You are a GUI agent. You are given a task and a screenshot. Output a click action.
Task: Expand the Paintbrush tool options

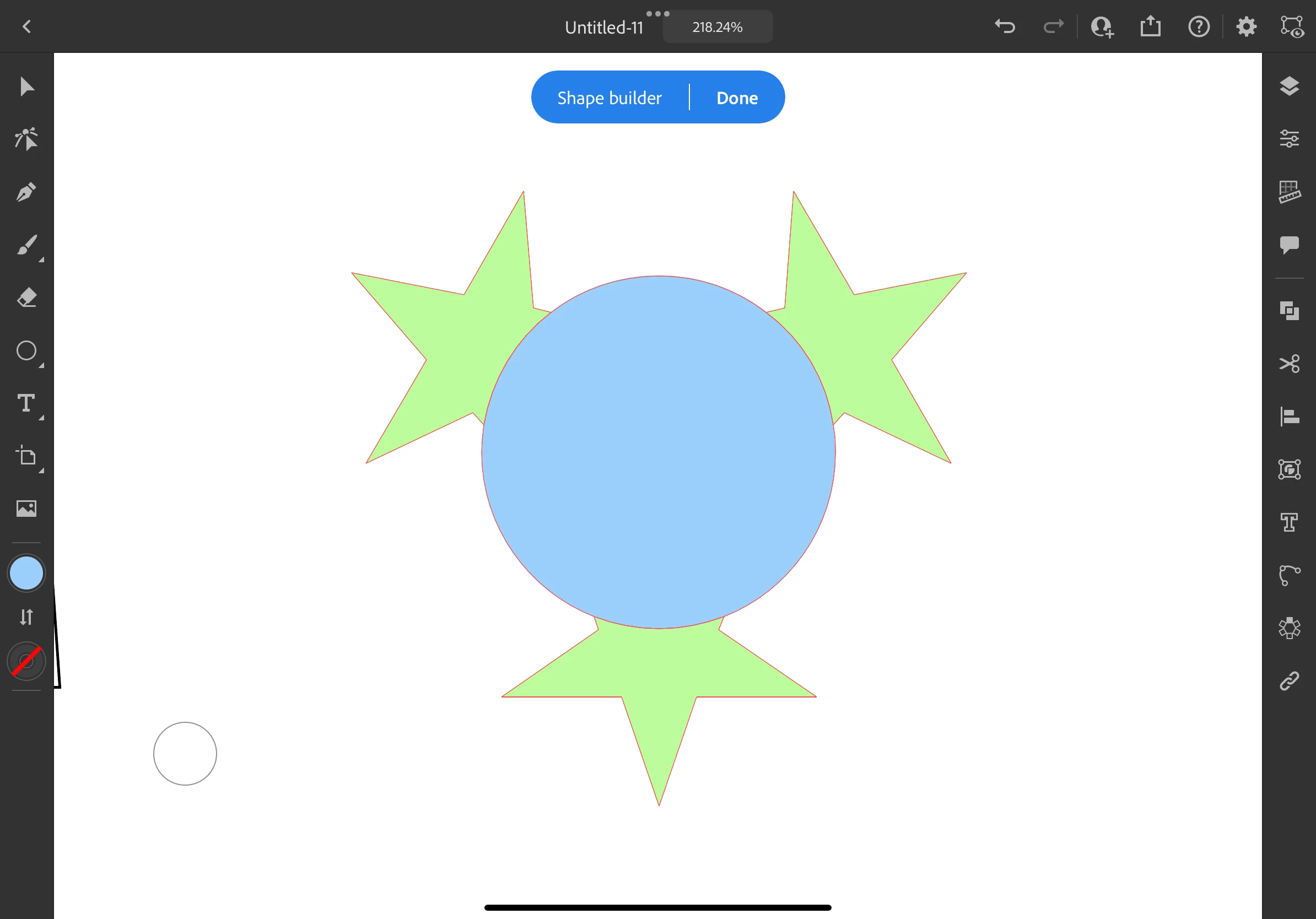coord(41,260)
